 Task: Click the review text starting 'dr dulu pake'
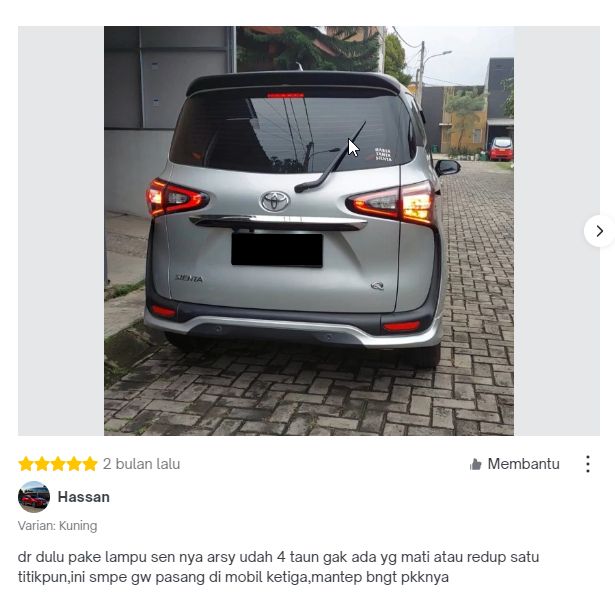click(278, 567)
